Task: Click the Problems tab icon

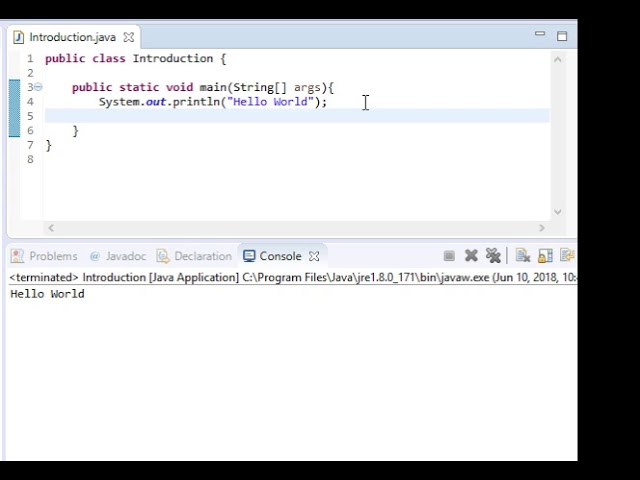Action: tap(17, 256)
